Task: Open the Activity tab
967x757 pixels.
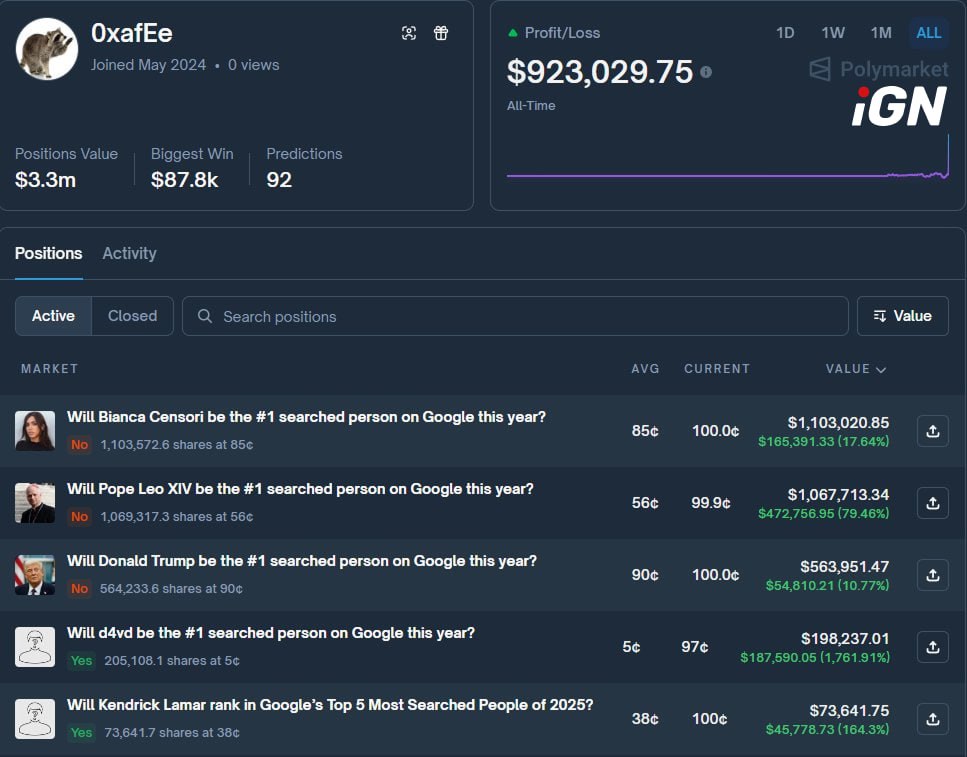Action: pyautogui.click(x=129, y=253)
